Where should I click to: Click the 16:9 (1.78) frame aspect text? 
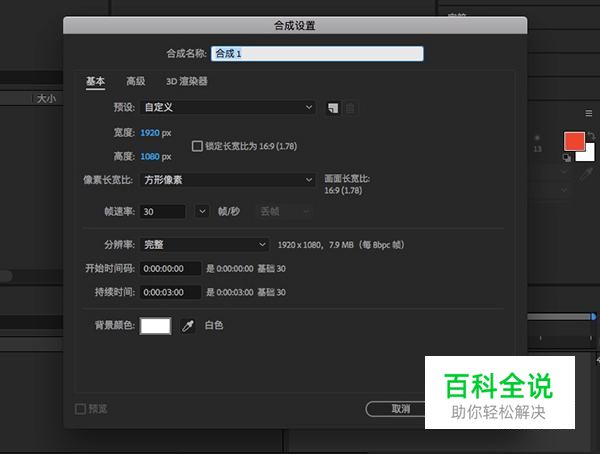[x=343, y=191]
